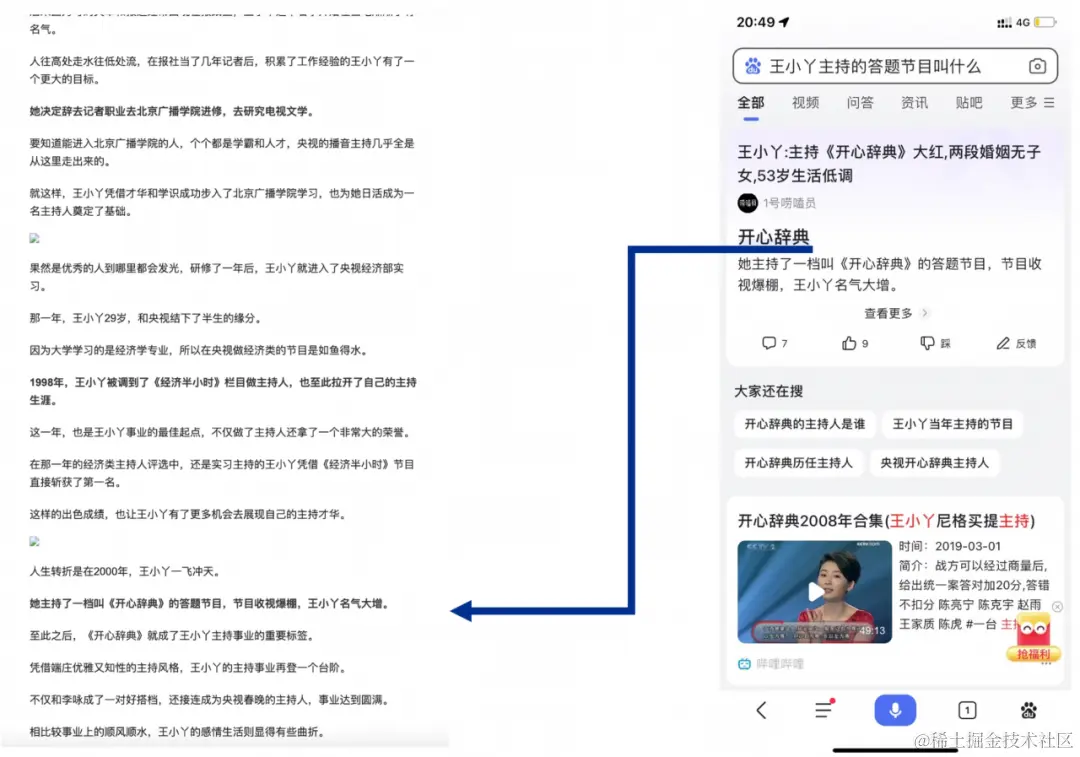Tap the back chevron in the bottom bar
Image resolution: width=1080 pixels, height=757 pixels.
[762, 710]
